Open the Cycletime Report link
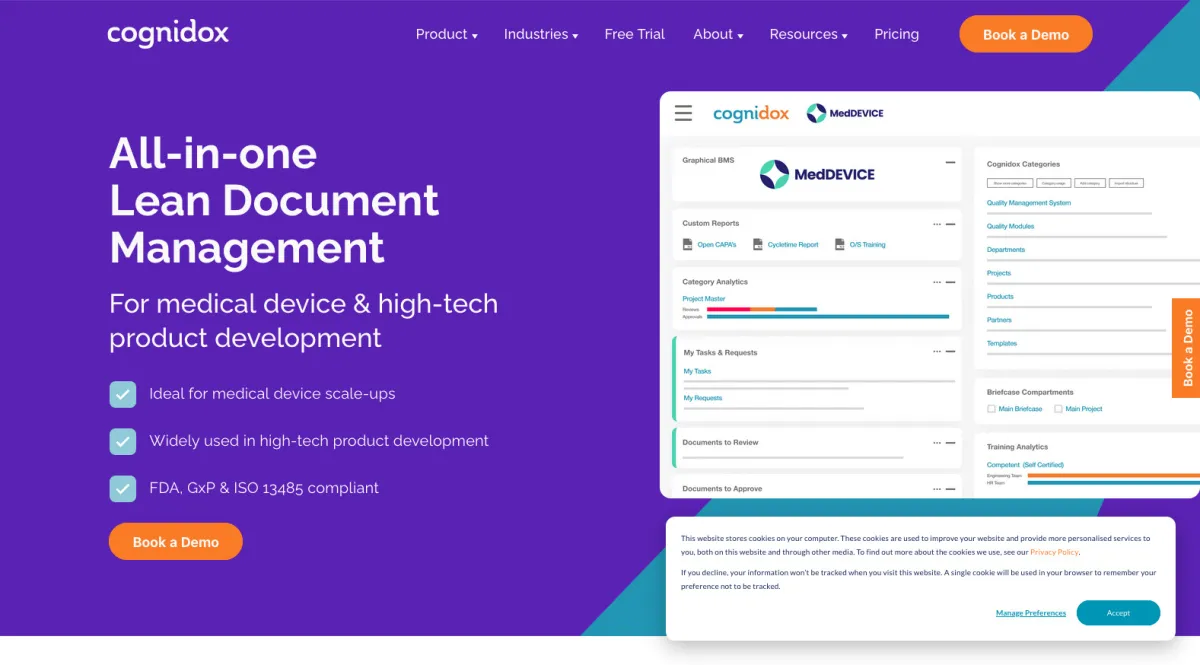The width and height of the screenshot is (1200, 665). [x=793, y=244]
